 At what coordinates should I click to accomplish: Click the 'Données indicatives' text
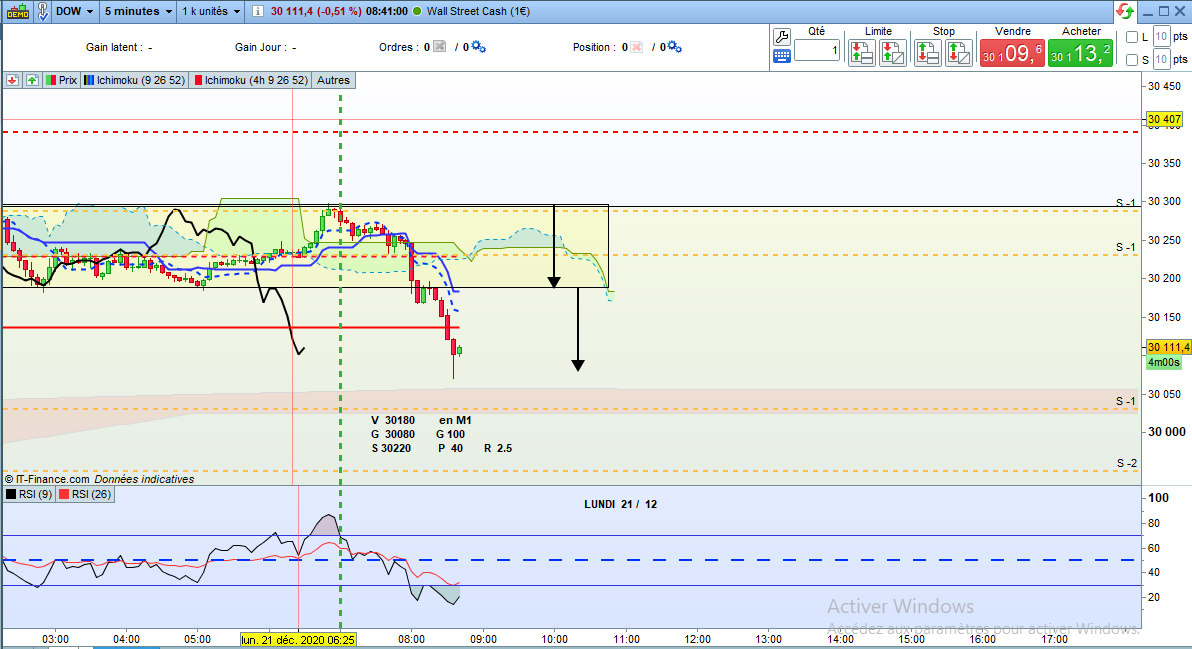(144, 480)
